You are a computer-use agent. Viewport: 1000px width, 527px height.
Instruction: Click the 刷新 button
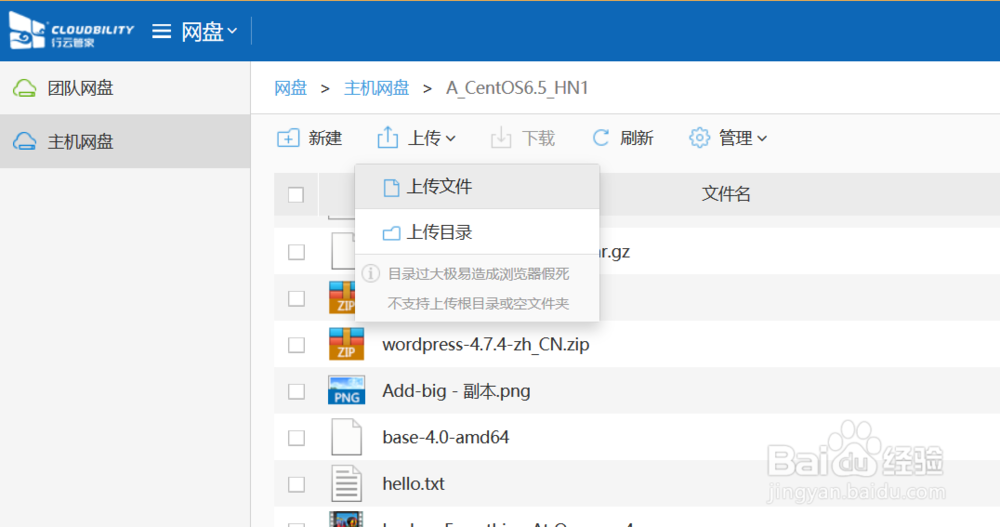623,138
